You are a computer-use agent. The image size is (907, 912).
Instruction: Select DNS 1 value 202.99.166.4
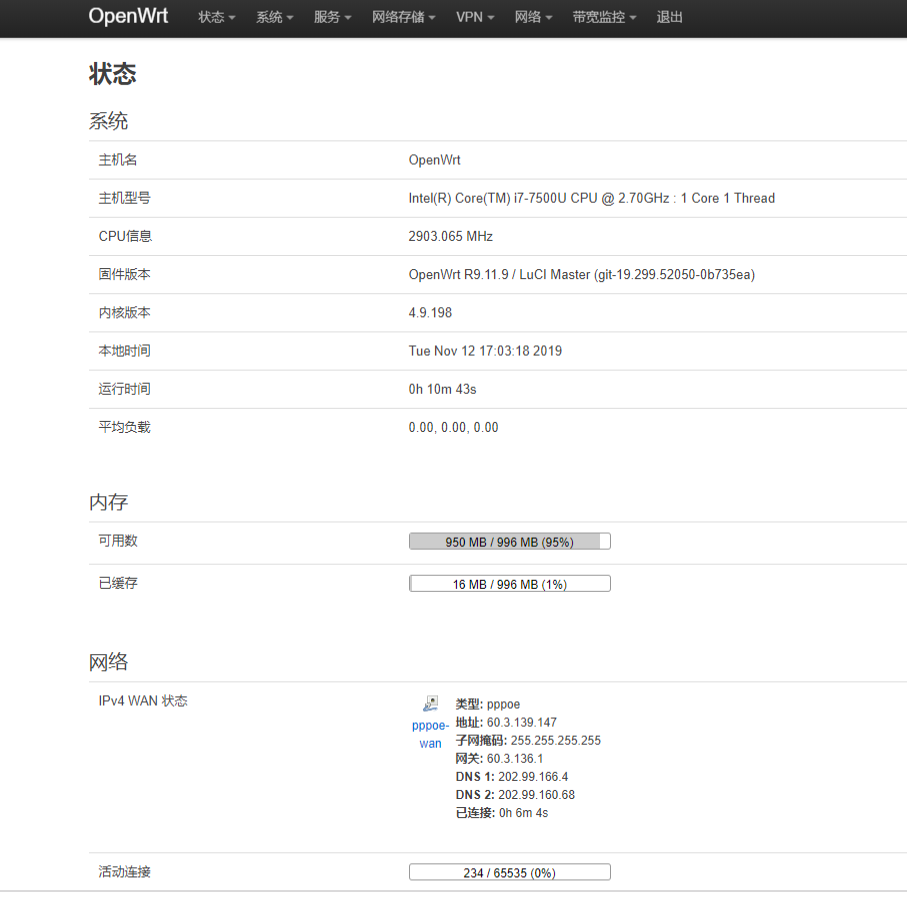tap(533, 776)
